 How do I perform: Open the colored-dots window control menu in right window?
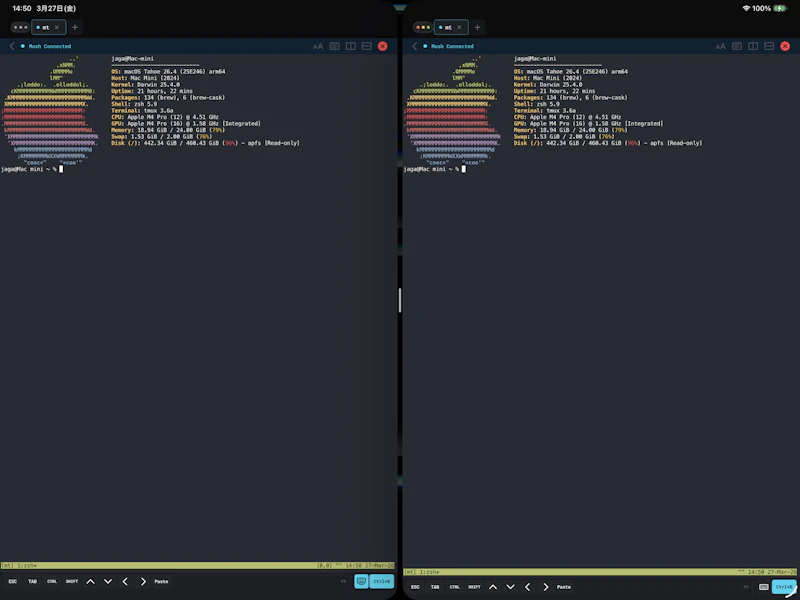423,28
